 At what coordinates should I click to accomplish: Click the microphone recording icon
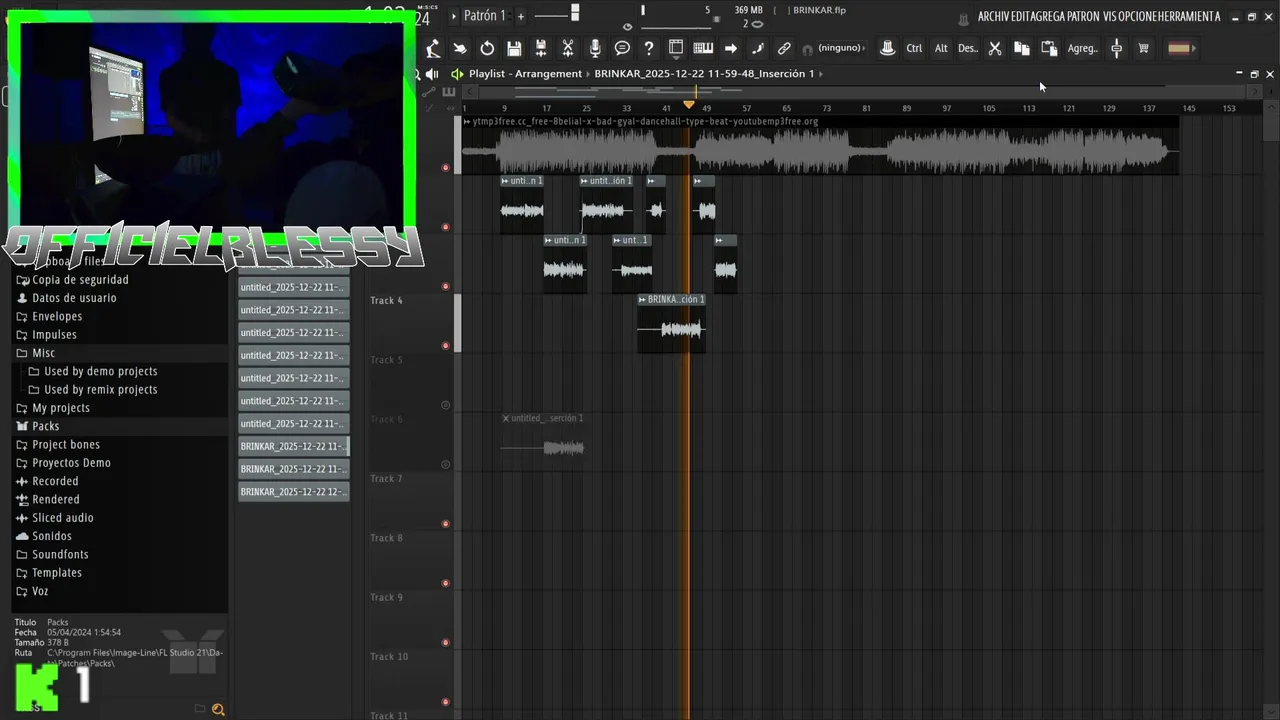[x=595, y=48]
